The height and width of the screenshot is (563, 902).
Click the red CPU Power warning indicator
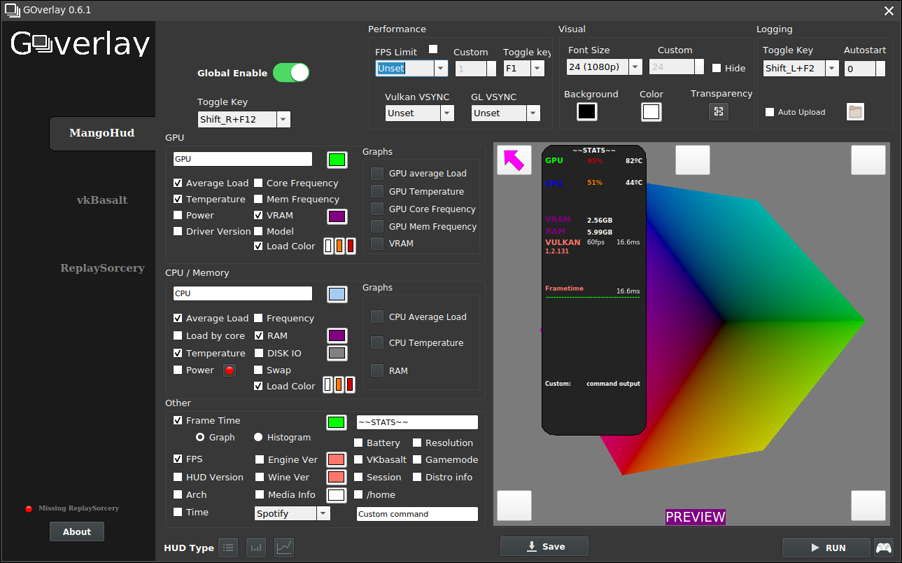pos(230,370)
